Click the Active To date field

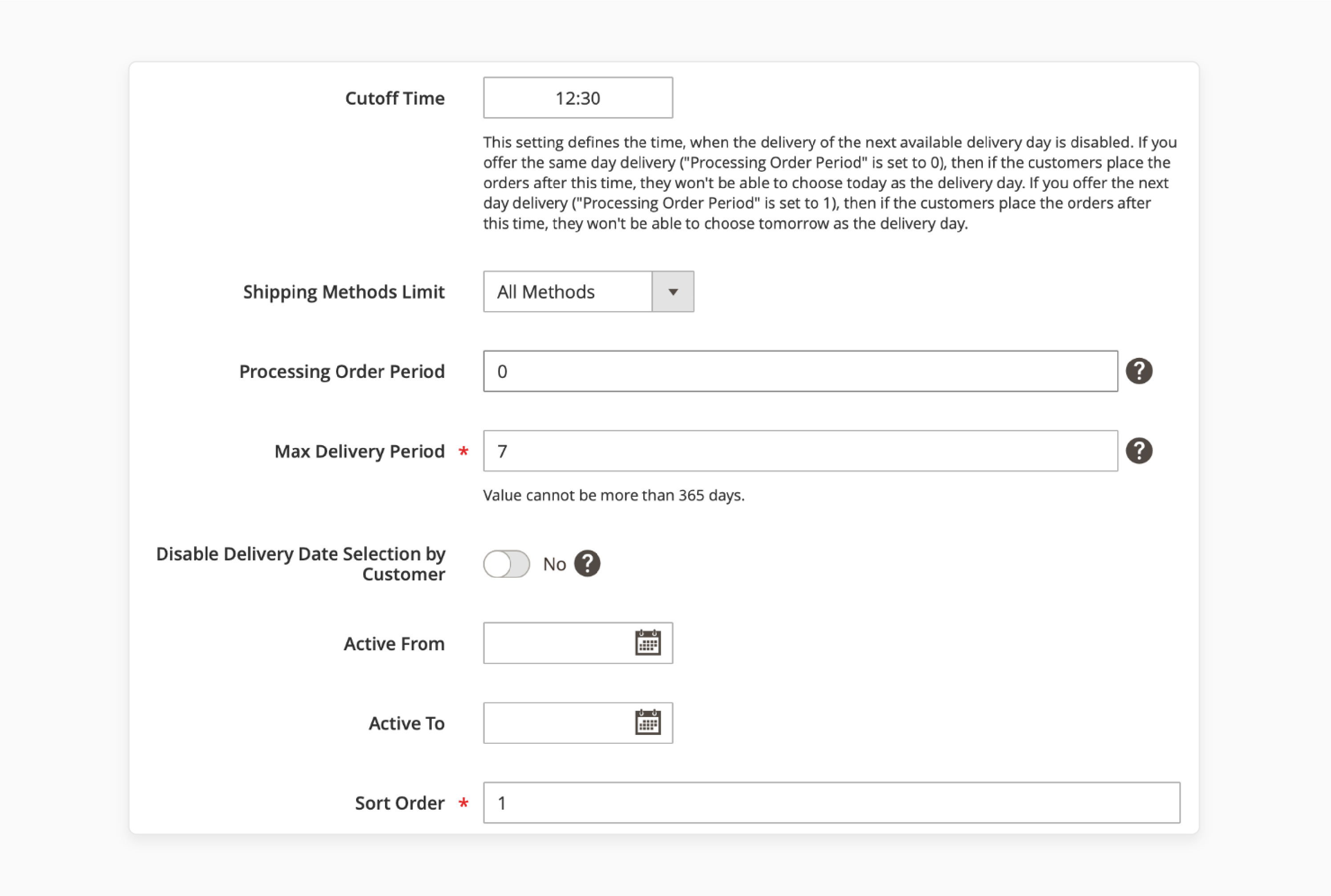[578, 723]
